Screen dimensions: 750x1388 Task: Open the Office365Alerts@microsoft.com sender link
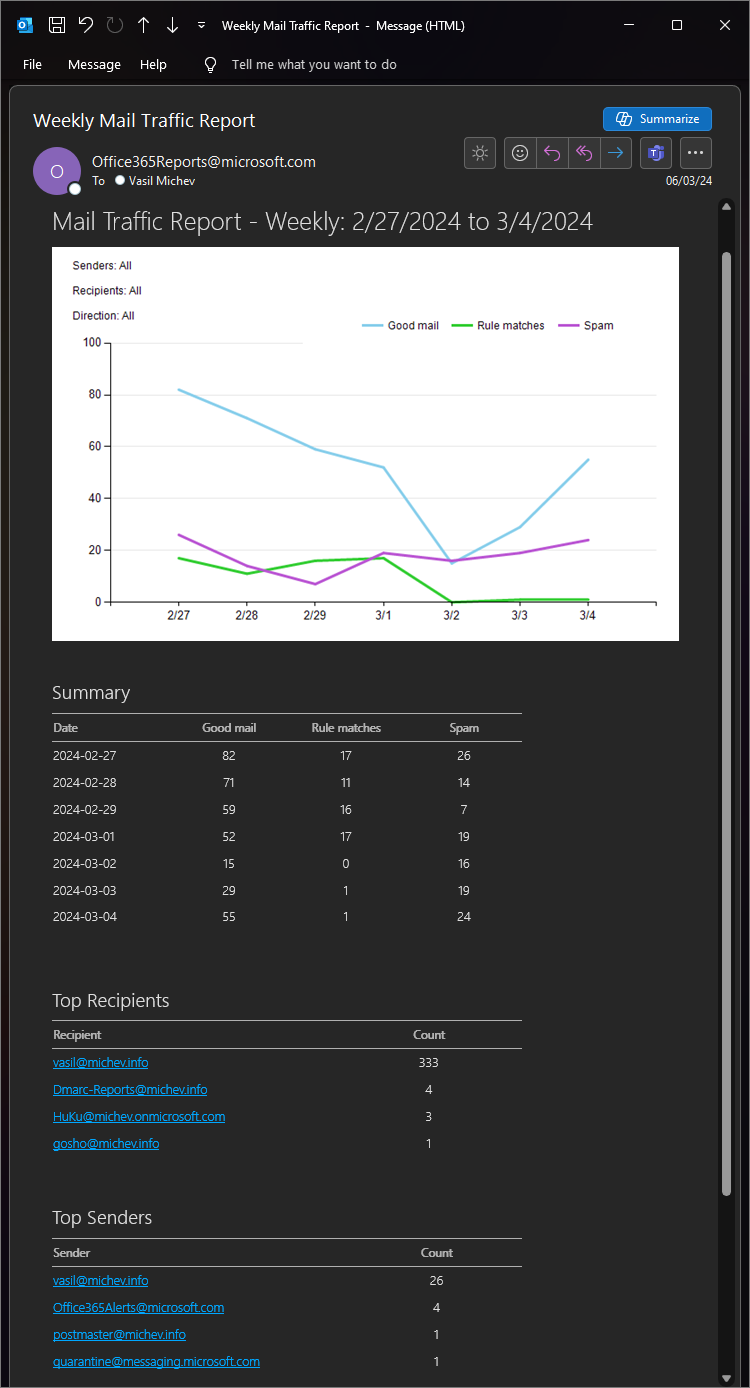(138, 1307)
